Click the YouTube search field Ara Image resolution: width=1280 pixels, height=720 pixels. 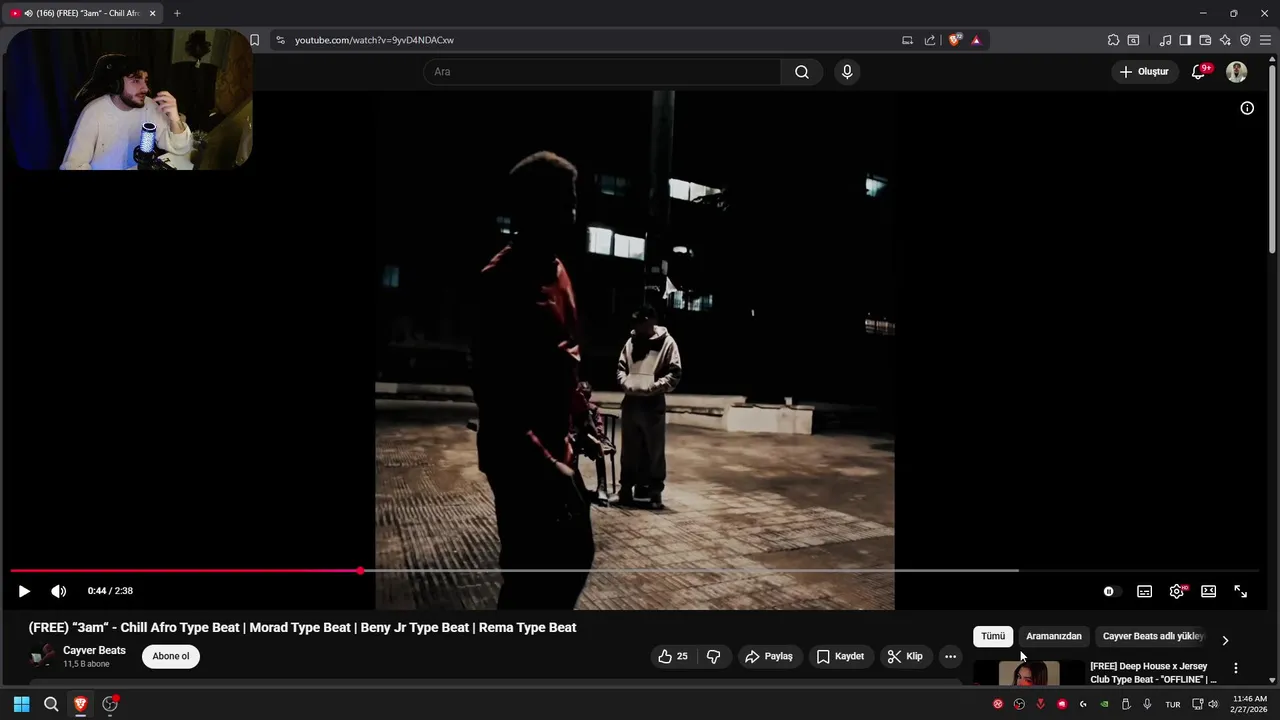[x=602, y=72]
